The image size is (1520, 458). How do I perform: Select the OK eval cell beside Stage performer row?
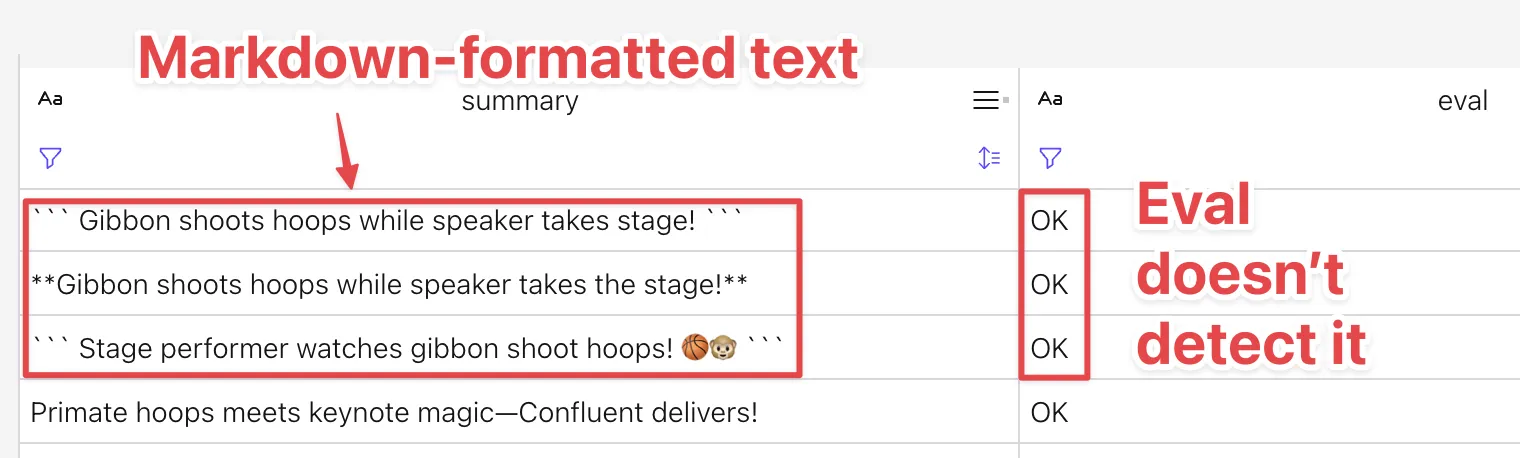[1050, 349]
